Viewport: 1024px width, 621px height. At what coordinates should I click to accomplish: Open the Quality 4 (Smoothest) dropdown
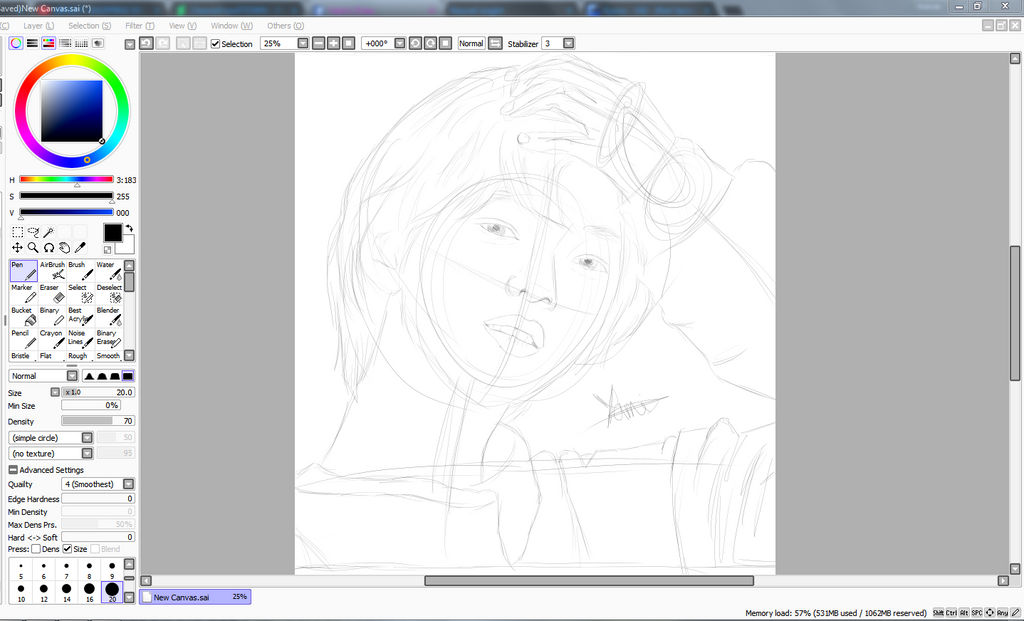click(x=128, y=484)
